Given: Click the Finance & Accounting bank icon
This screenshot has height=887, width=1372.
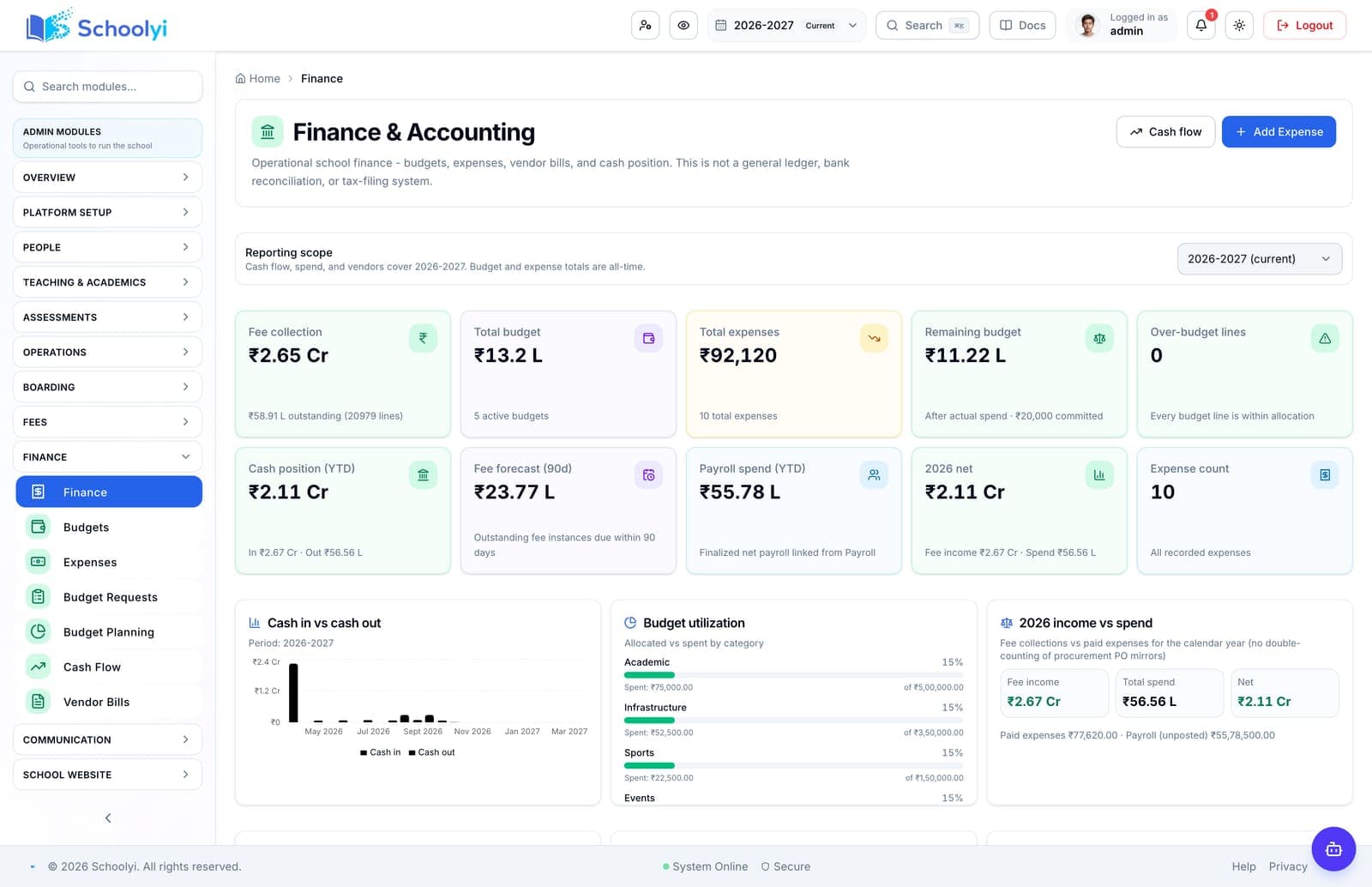Looking at the screenshot, I should [x=268, y=132].
